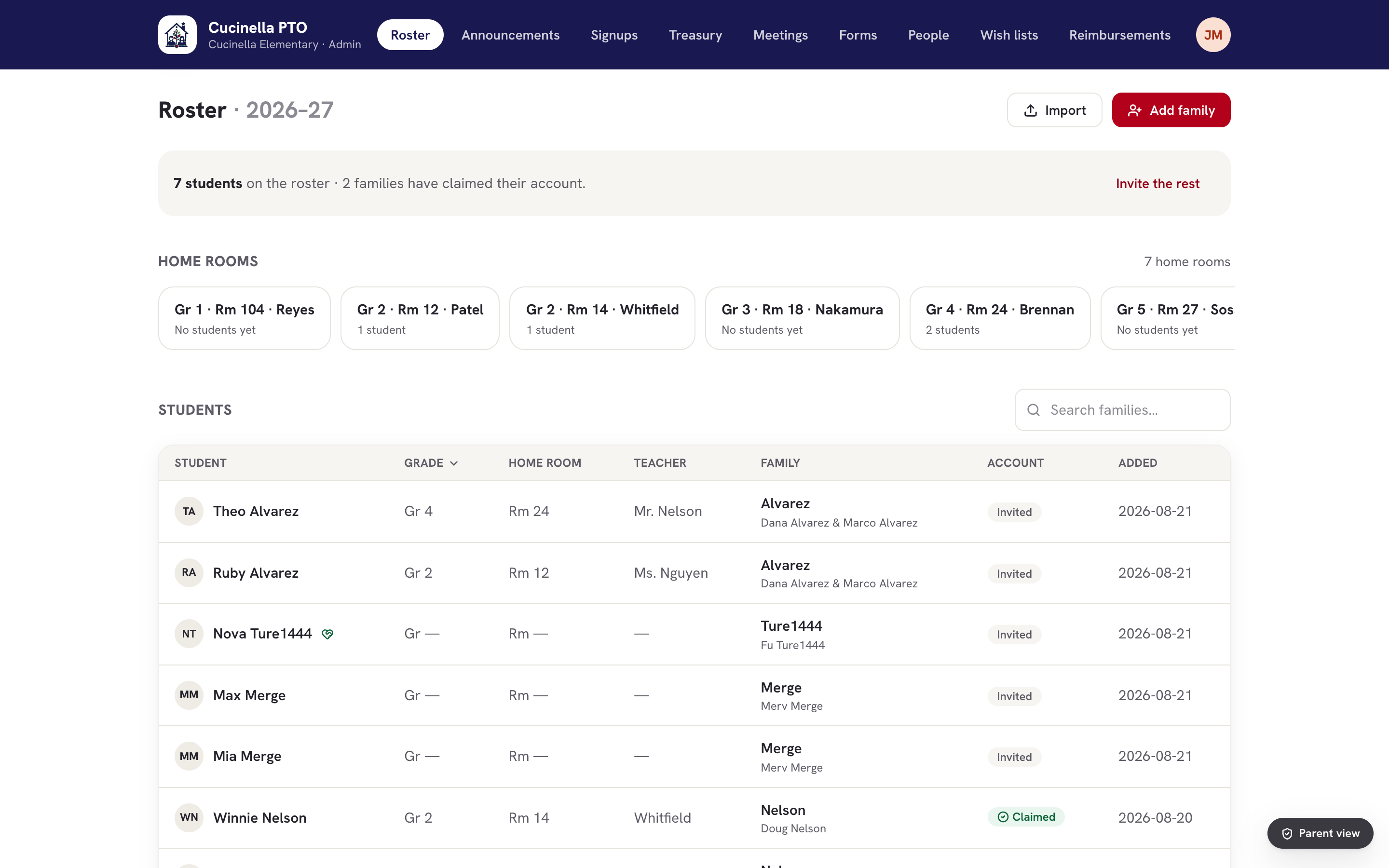Click the heart badge next to Nova Ture1444
The height and width of the screenshot is (868, 1389).
327,634
